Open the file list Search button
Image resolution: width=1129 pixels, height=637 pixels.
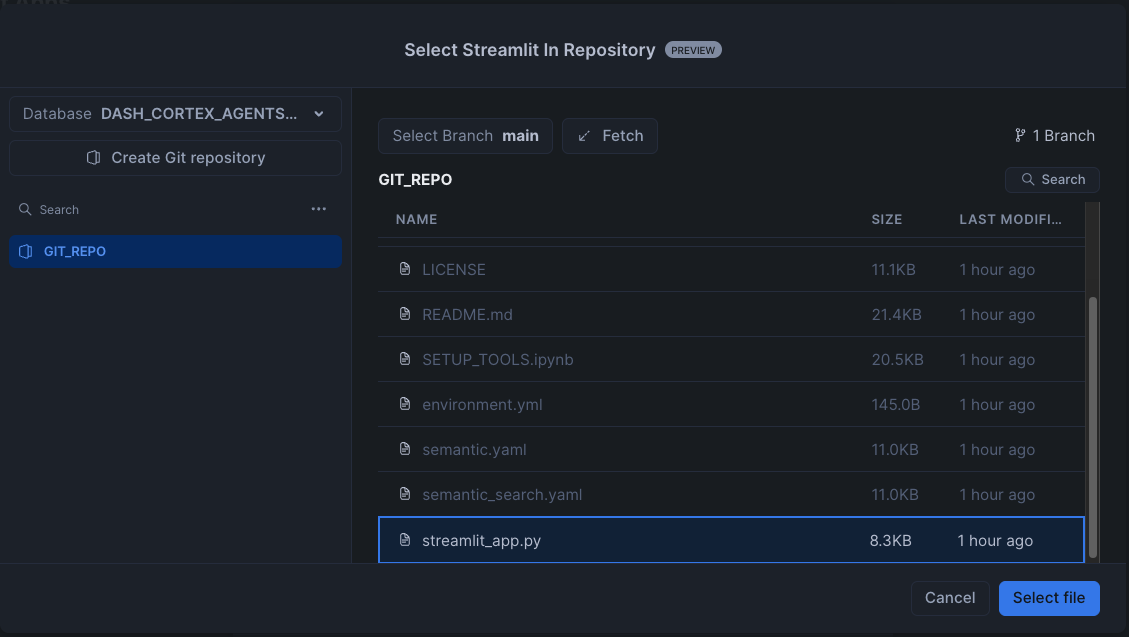coord(1052,180)
